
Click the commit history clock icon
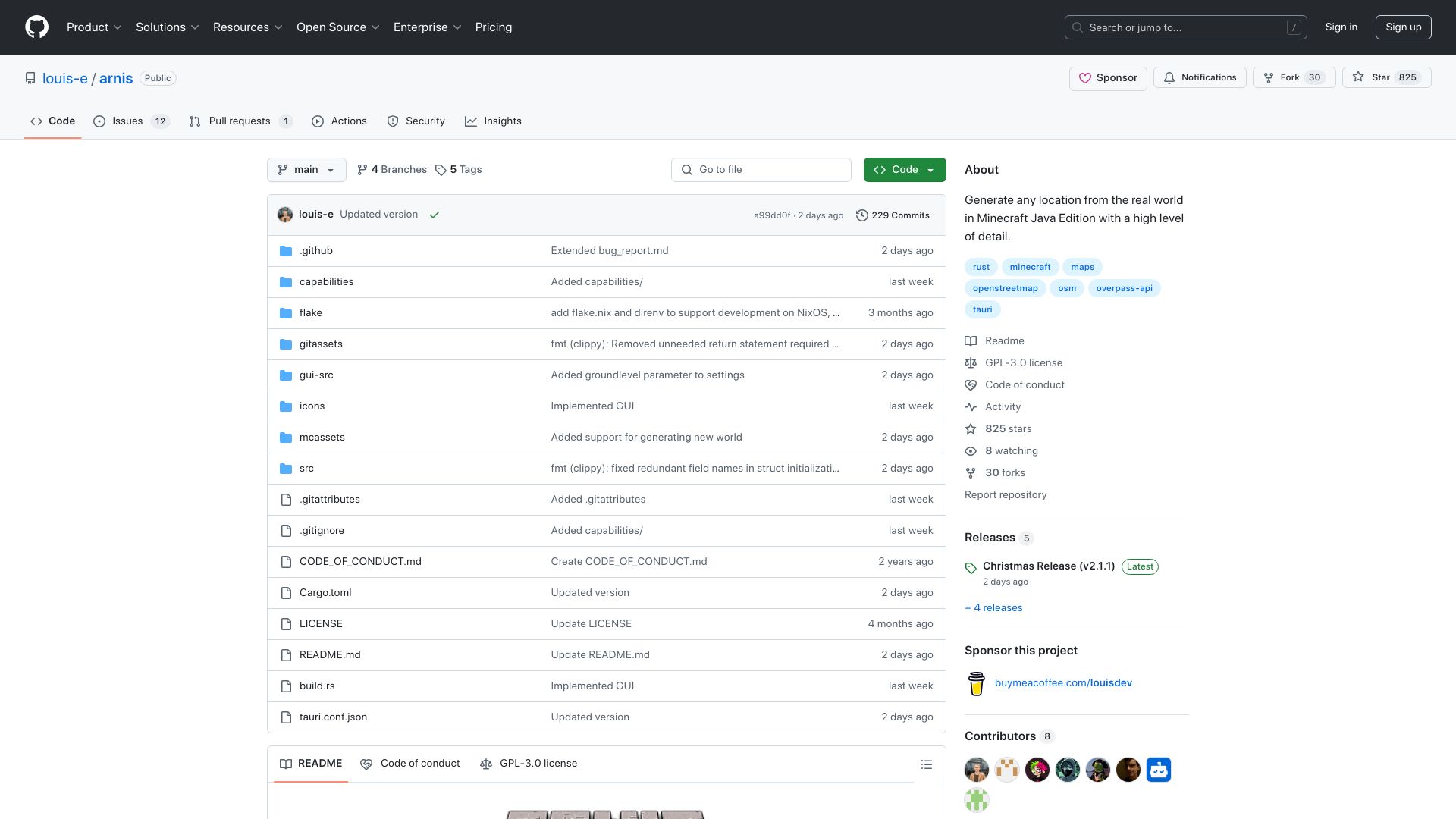[861, 215]
